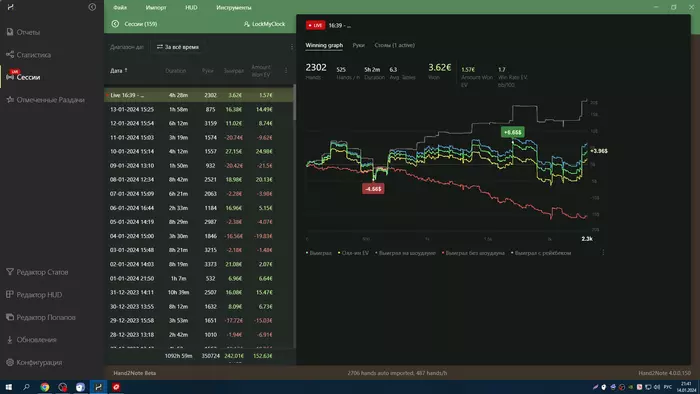Image resolution: width=700 pixels, height=394 pixels.
Task: Click the +6.65$ peak marker on graph
Action: click(512, 132)
